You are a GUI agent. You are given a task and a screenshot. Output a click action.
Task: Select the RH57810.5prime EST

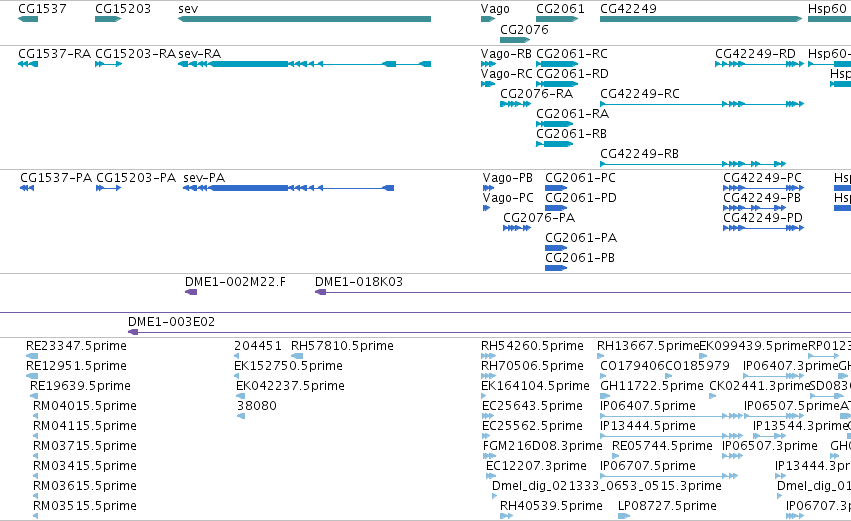point(297,357)
